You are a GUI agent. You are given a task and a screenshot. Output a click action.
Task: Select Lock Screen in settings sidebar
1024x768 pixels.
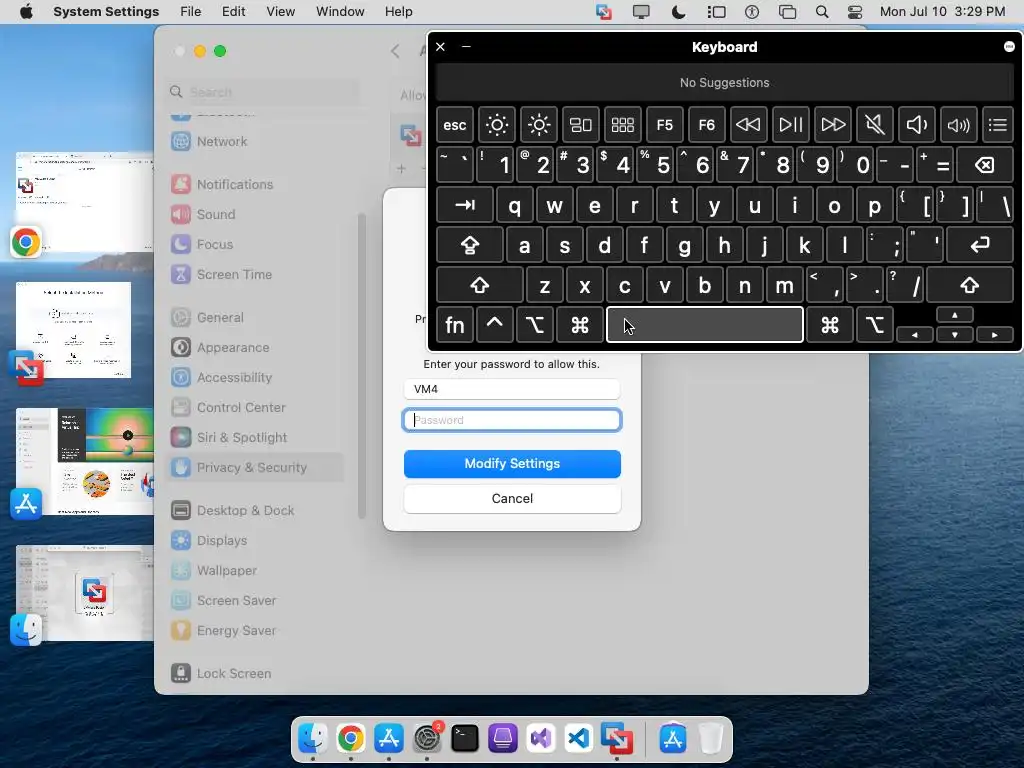[x=255, y=674]
